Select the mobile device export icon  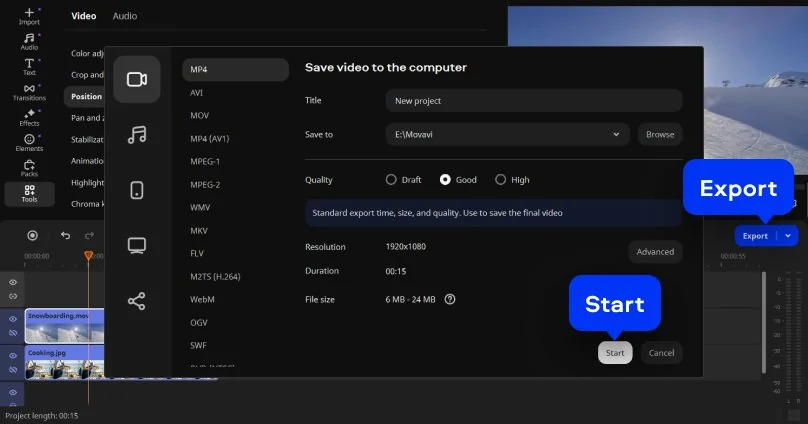pos(137,190)
